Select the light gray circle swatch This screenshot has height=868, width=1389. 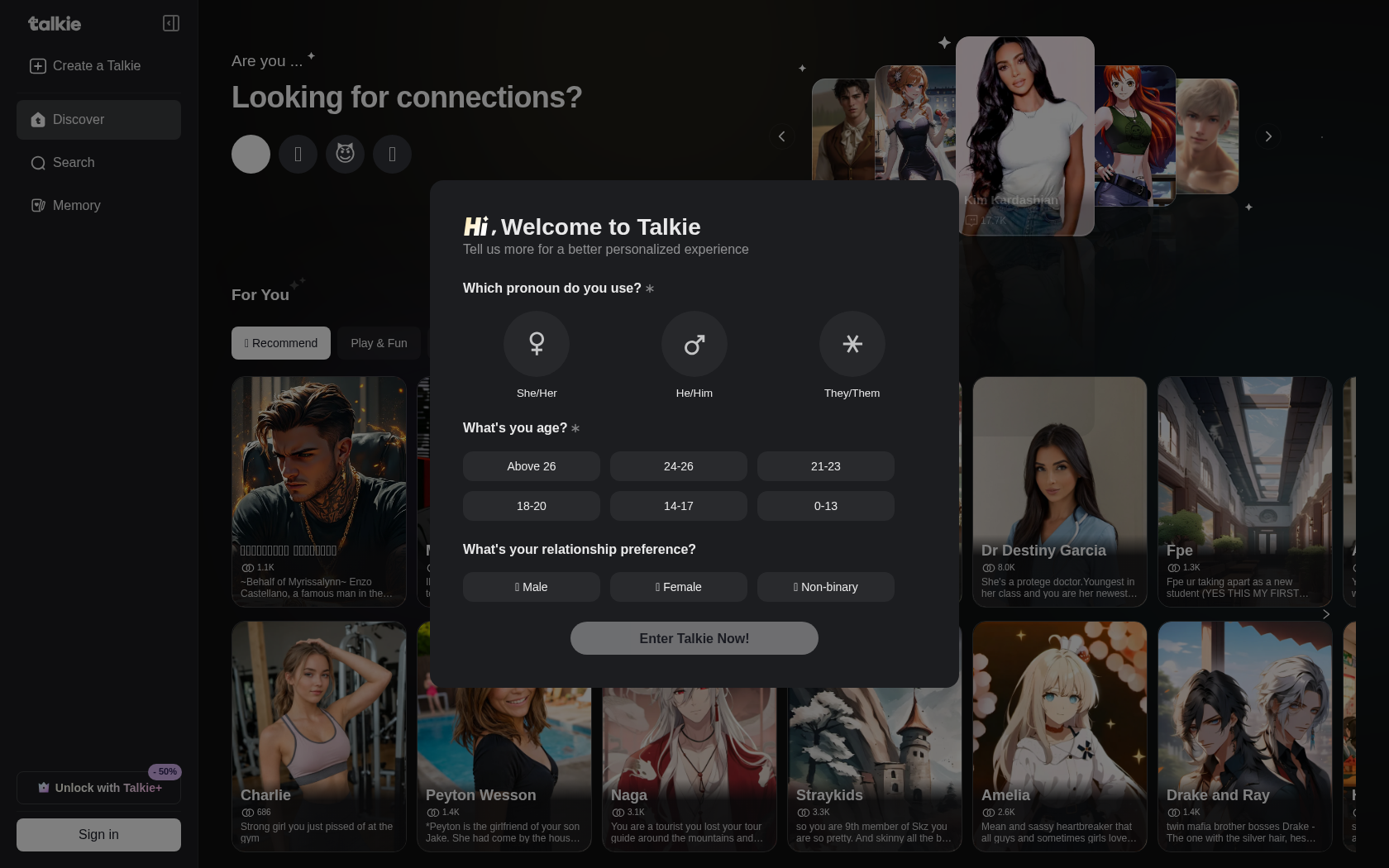tap(251, 154)
